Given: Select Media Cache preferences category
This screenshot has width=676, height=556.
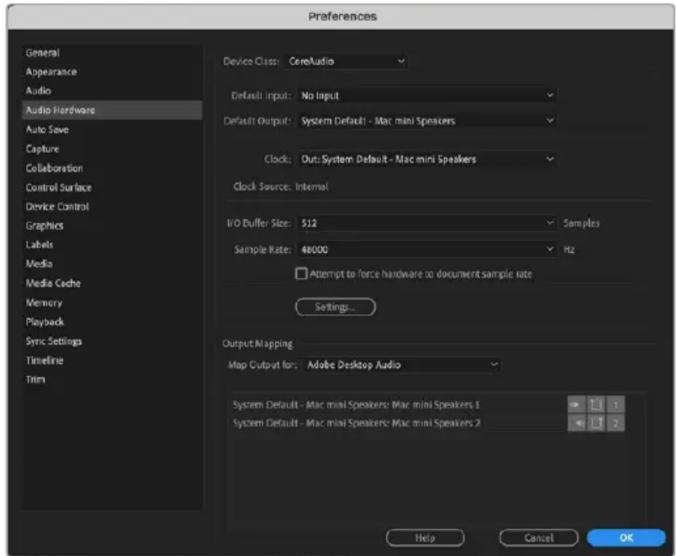Looking at the screenshot, I should click(112, 283).
